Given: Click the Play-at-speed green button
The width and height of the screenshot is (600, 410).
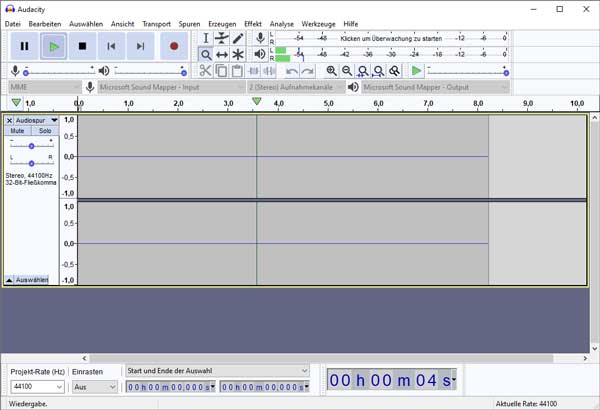Looking at the screenshot, I should pyautogui.click(x=416, y=71).
